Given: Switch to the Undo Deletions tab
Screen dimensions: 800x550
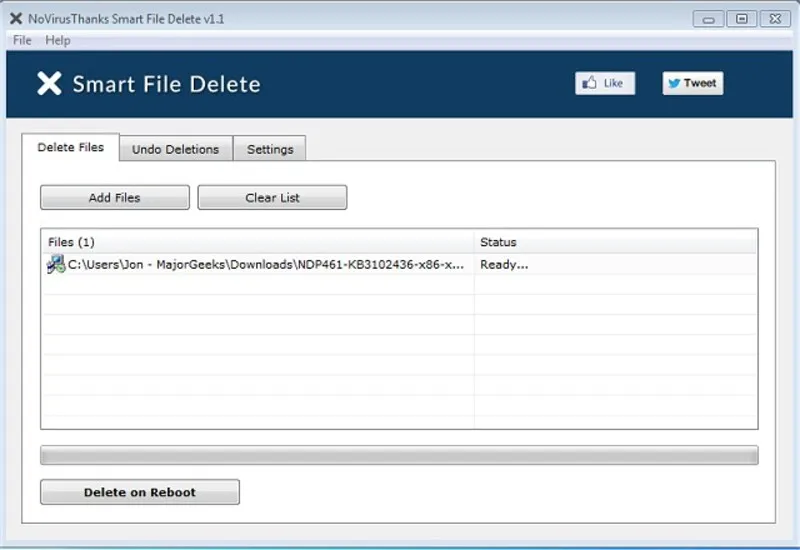Looking at the screenshot, I should click(x=175, y=149).
